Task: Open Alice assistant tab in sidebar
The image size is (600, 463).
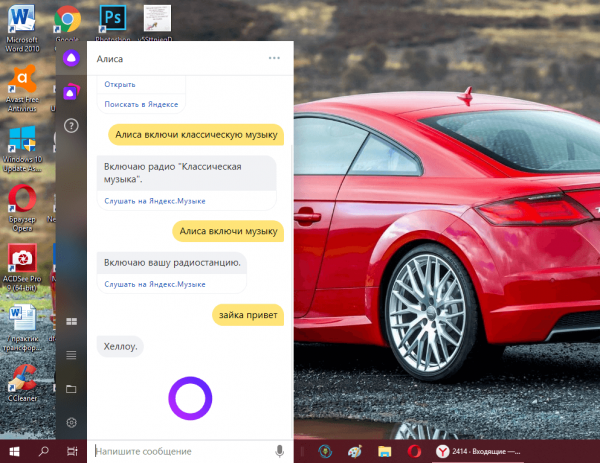Action: 71,58
